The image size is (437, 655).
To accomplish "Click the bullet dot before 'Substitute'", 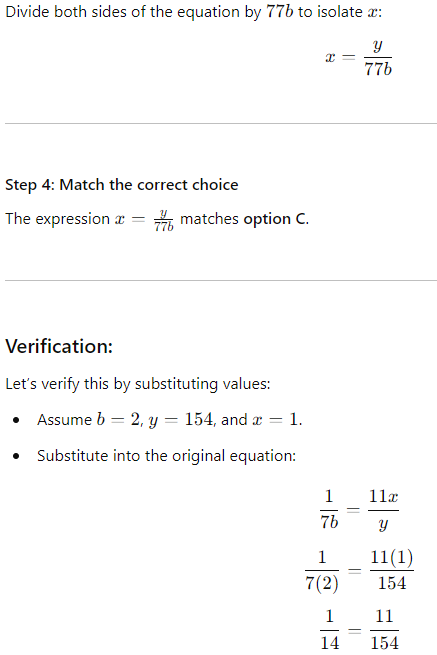I will 16,456.
